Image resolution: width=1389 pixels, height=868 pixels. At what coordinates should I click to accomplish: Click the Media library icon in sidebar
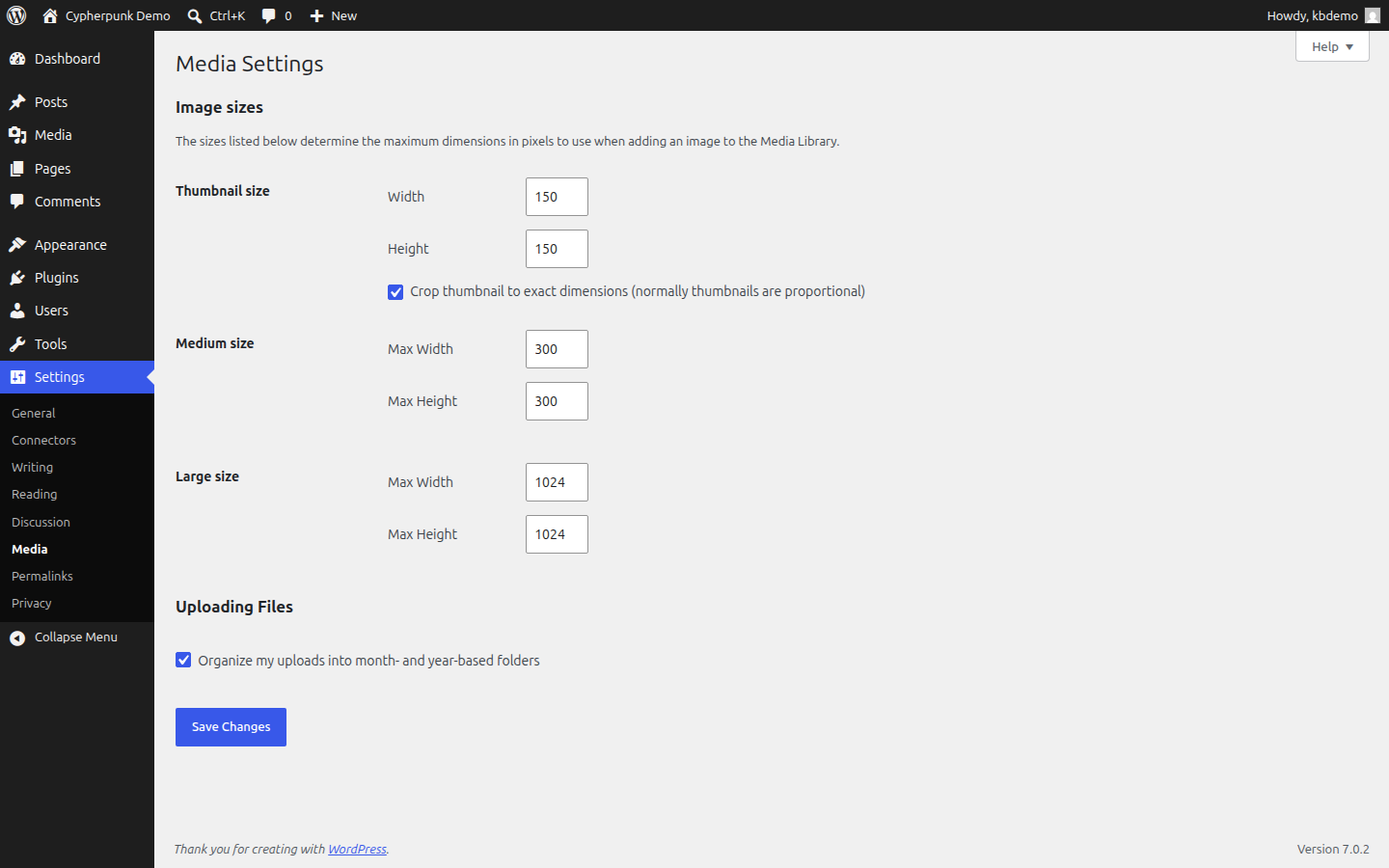pos(17,135)
